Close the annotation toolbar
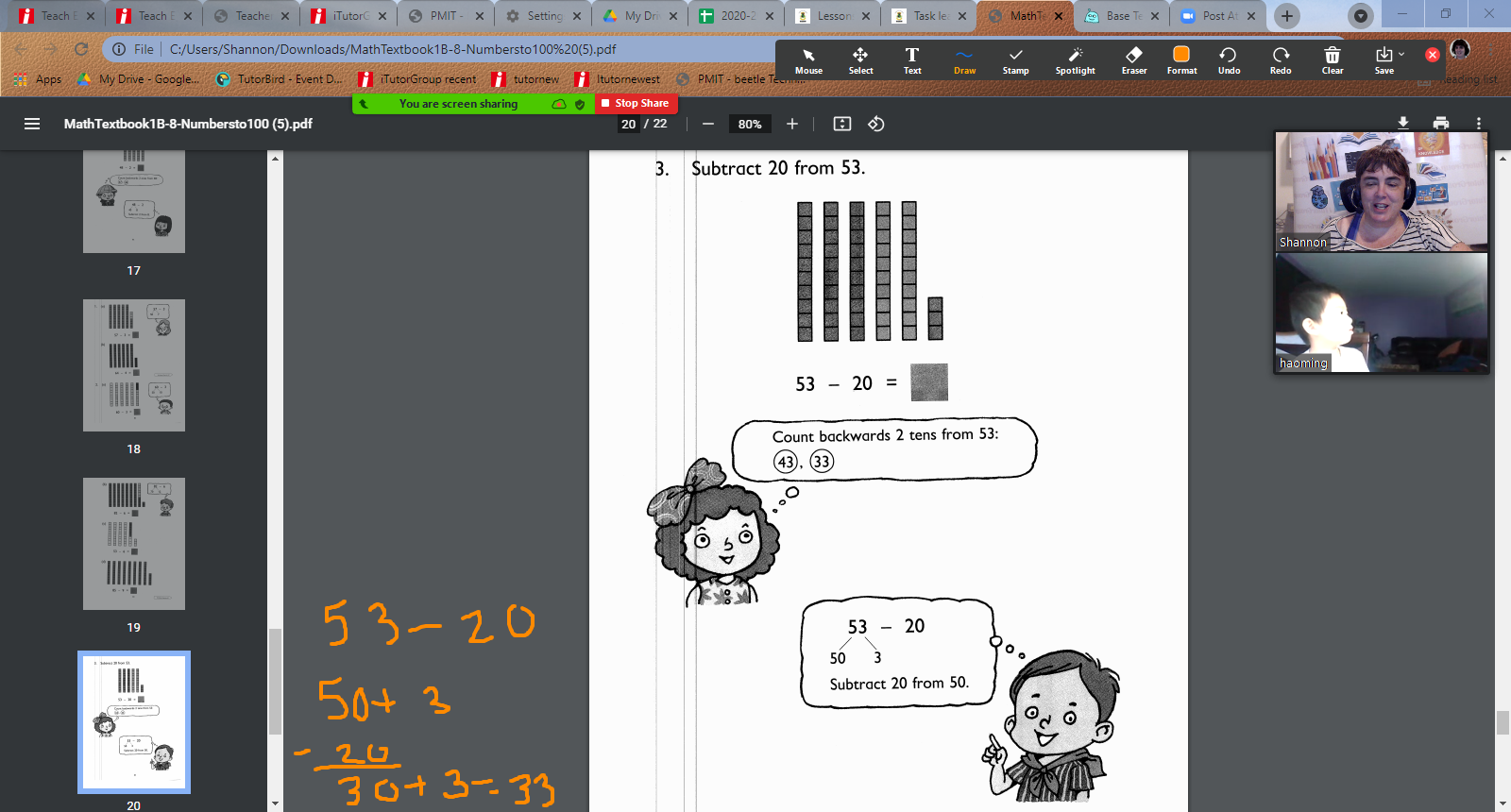 1433,55
